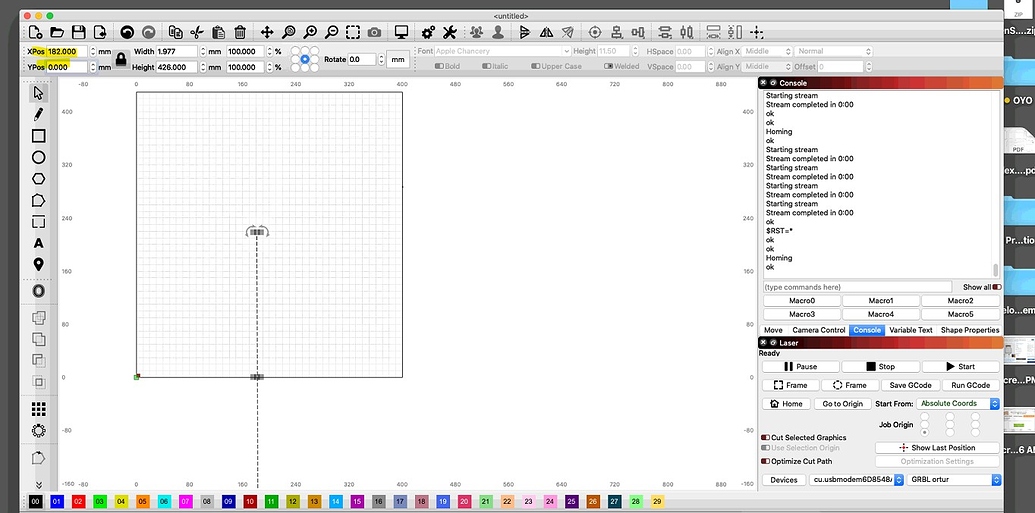Screen dimensions: 1035x513
Task: Open a project with the folder icon
Action: pos(57,32)
